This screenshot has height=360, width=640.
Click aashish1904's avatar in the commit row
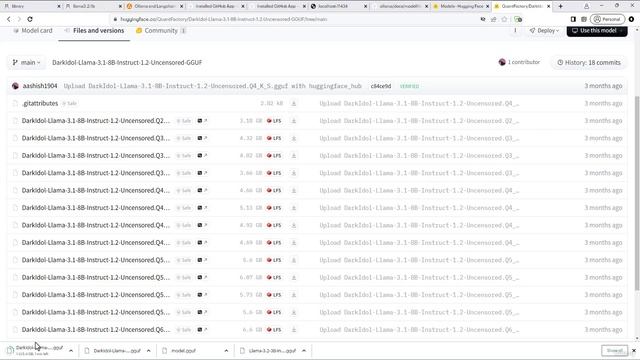16,86
